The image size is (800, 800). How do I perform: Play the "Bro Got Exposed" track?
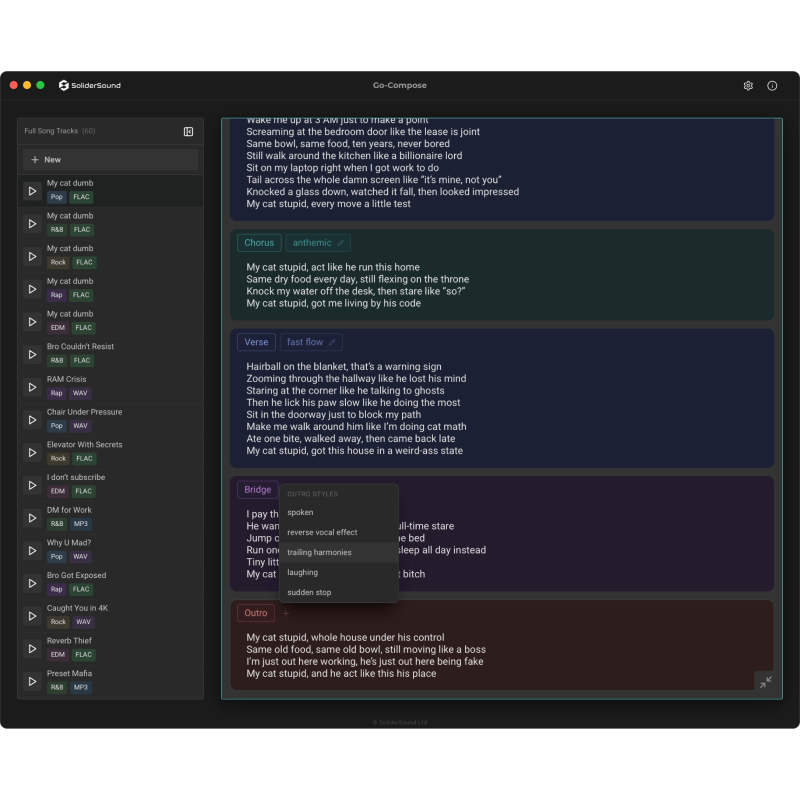(31, 583)
